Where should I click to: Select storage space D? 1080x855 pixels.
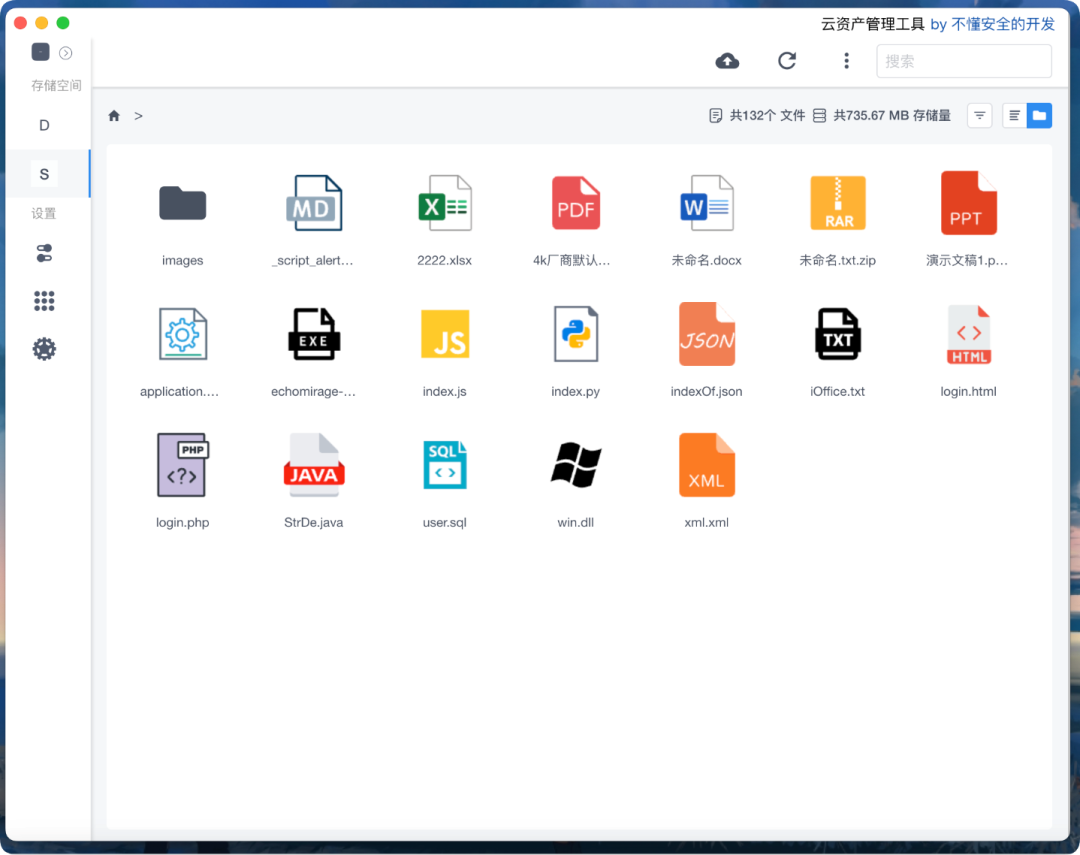click(44, 125)
